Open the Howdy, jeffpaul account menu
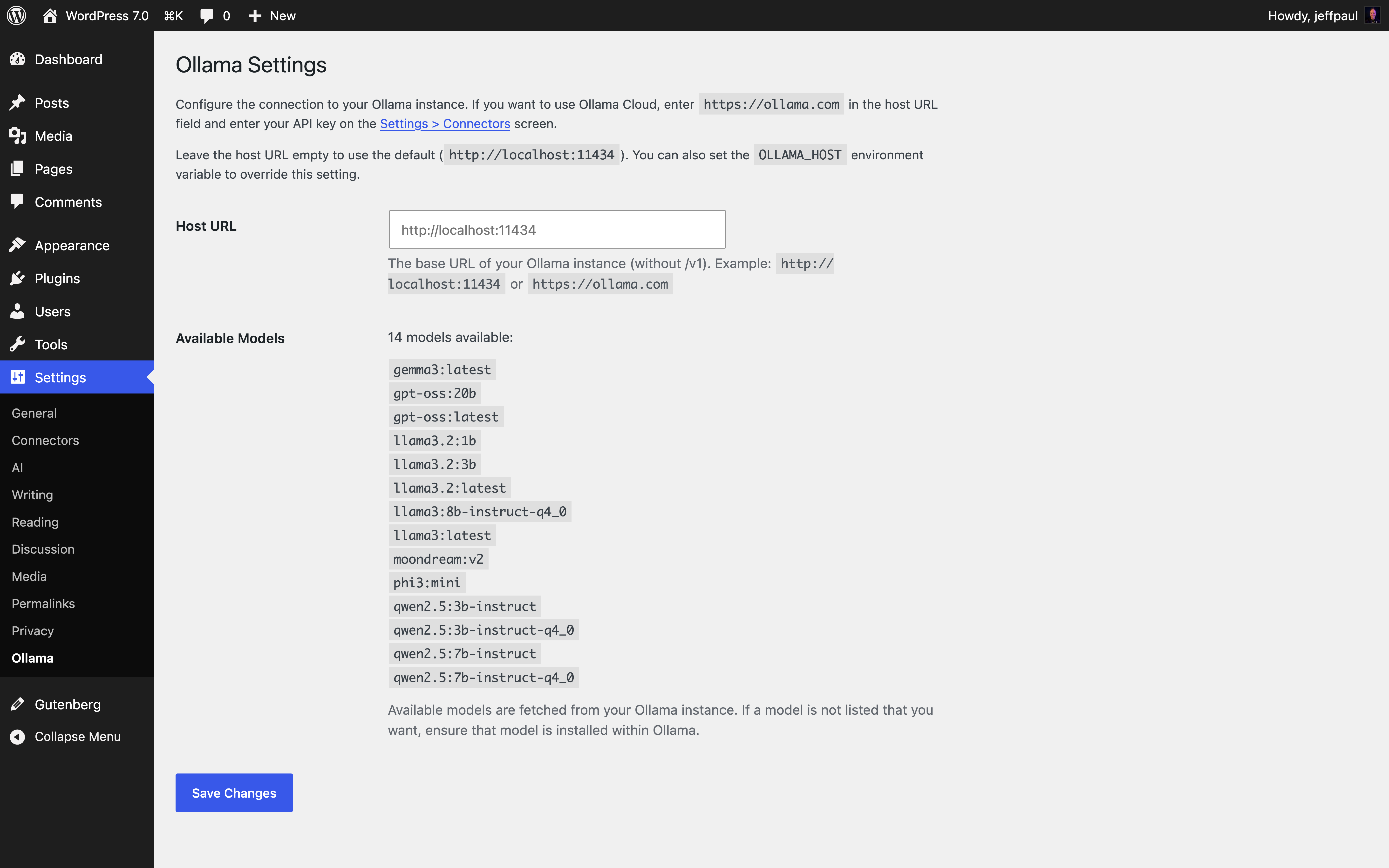Viewport: 1389px width, 868px height. coord(1312,15)
